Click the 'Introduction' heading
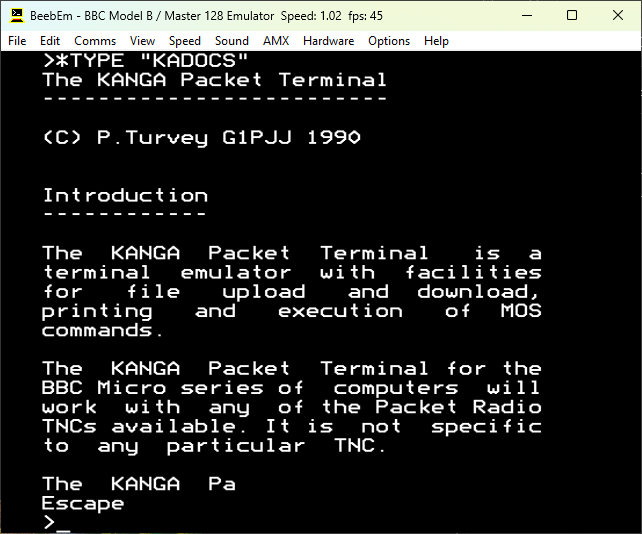 coord(125,195)
